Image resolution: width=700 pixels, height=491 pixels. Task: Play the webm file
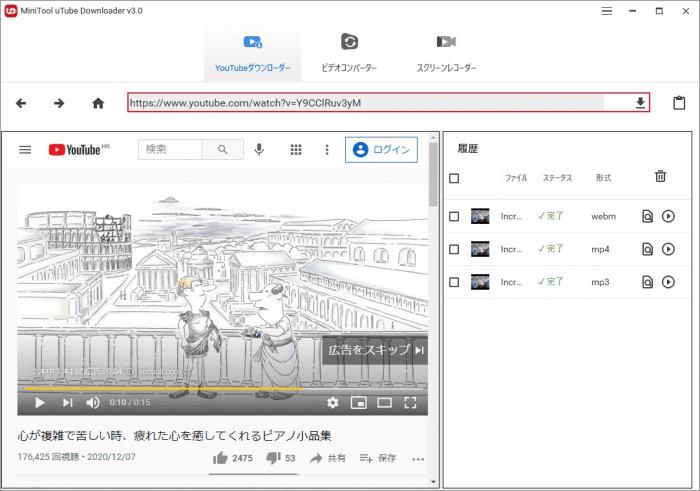coord(668,216)
